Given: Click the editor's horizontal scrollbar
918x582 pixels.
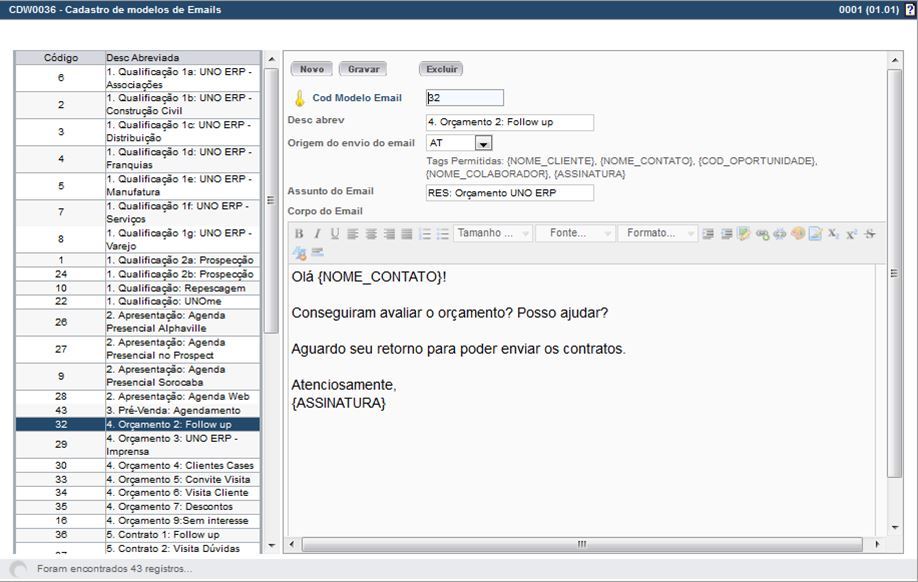Looking at the screenshot, I should (x=581, y=545).
